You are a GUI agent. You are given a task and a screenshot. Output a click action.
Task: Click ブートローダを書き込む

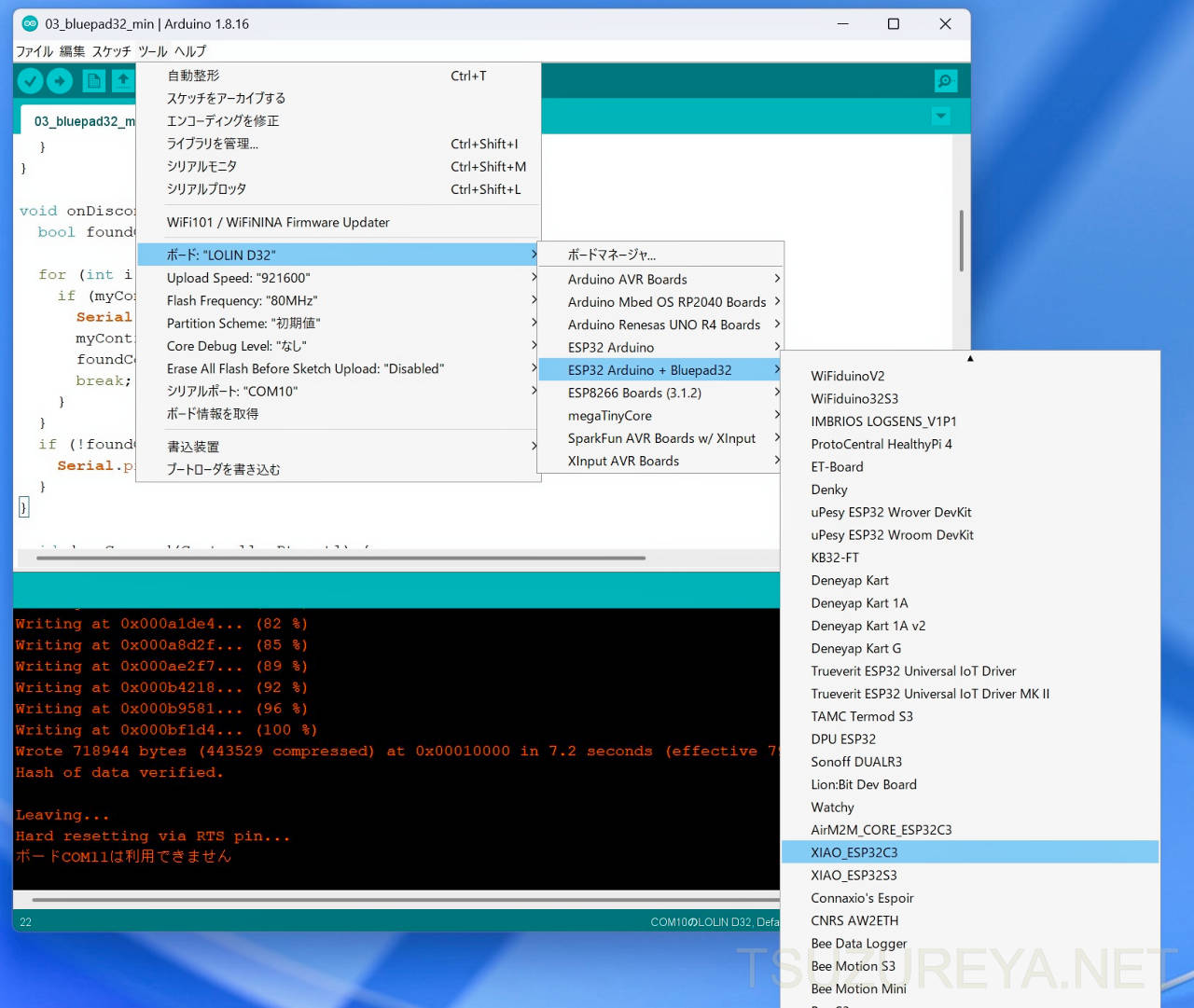point(339,469)
